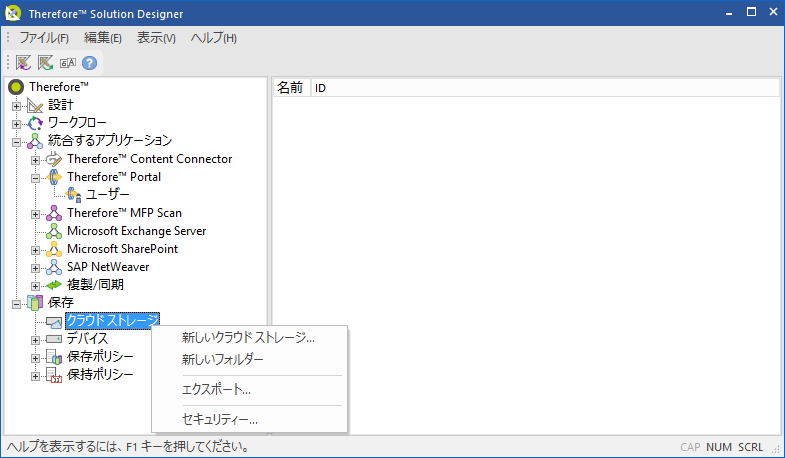The height and width of the screenshot is (458, 785).
Task: Click the Therefore root node icon
Action: [x=16, y=87]
